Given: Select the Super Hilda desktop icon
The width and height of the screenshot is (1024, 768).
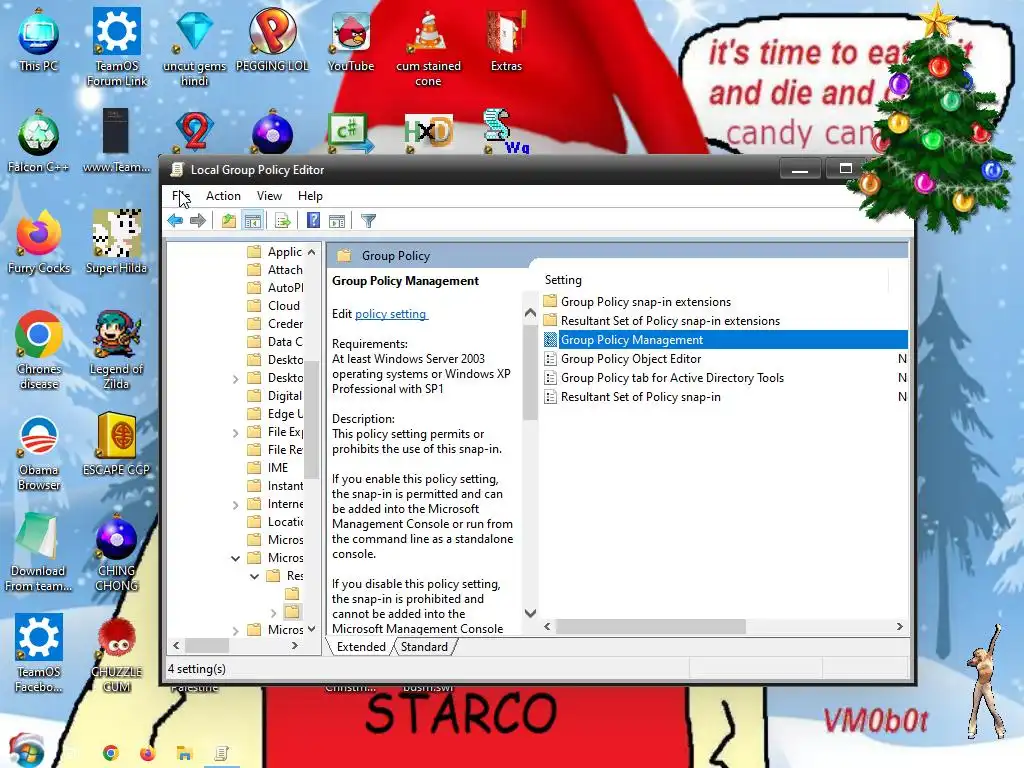Looking at the screenshot, I should (x=116, y=242).
